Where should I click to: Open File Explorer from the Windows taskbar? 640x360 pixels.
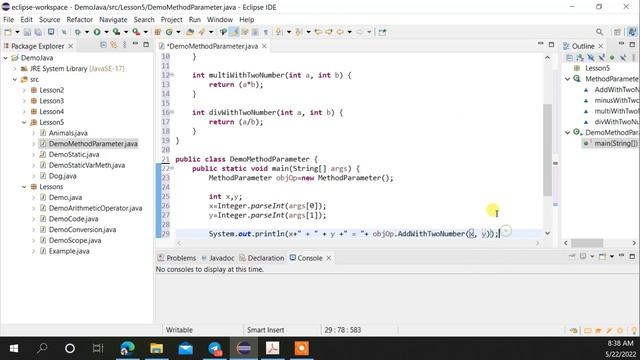click(x=156, y=348)
